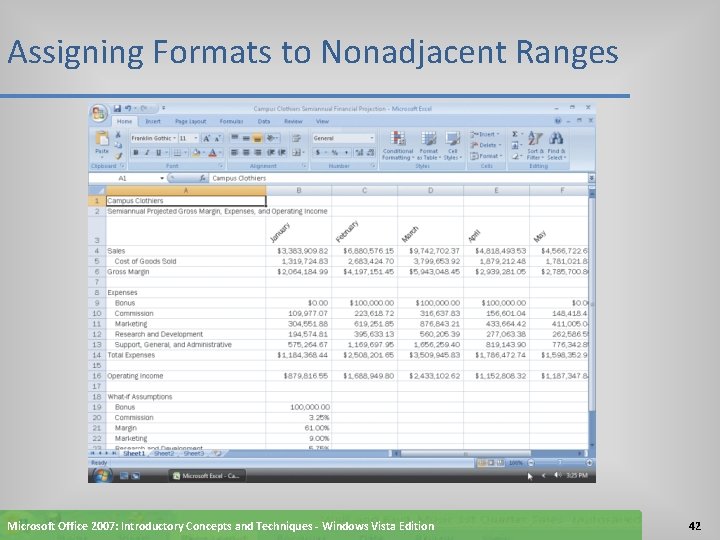Viewport: 720px width, 540px height.
Task: Click Decrease Font Size icon
Action: click(x=217, y=138)
